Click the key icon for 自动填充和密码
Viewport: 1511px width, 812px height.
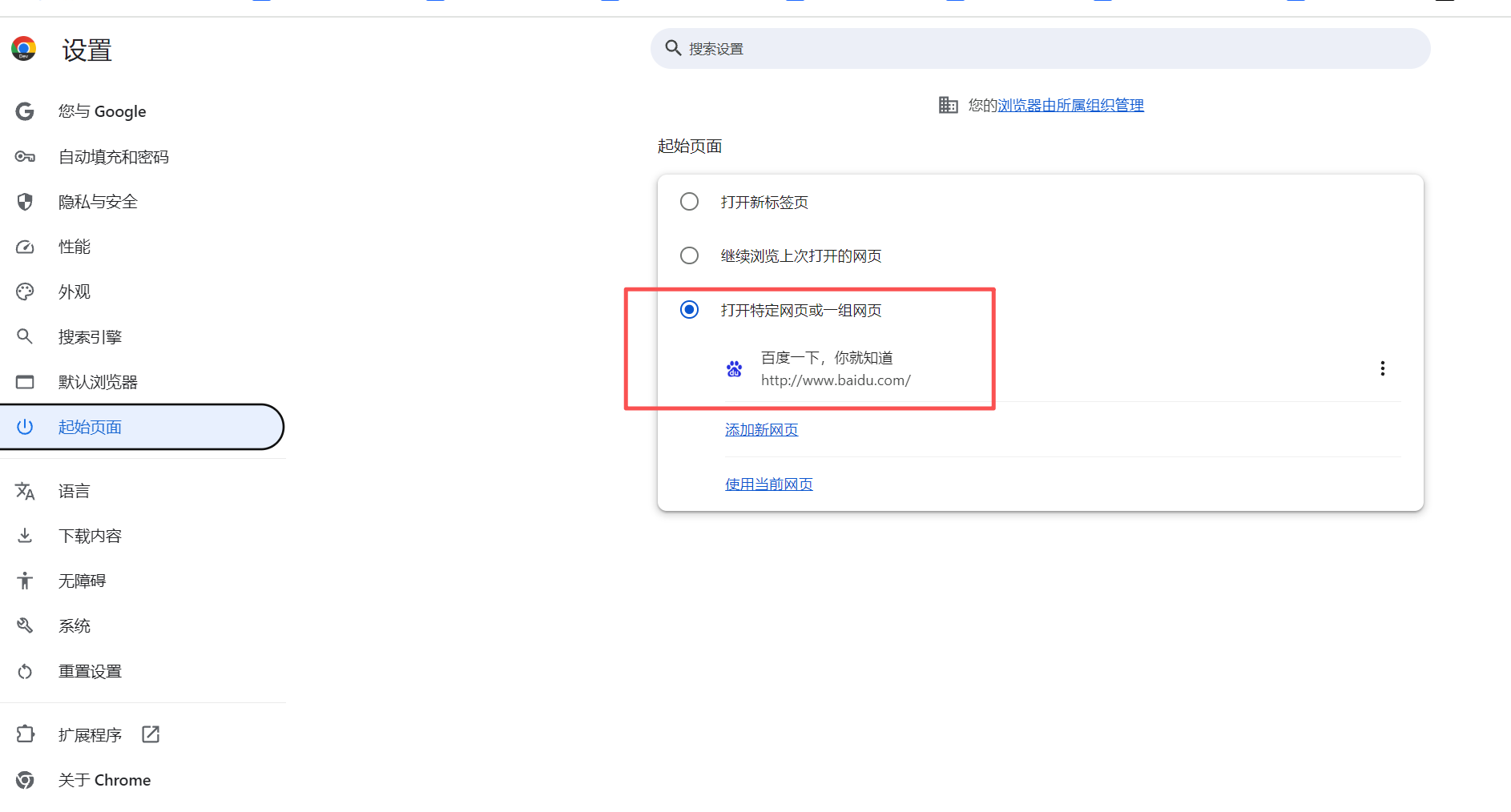(x=25, y=157)
